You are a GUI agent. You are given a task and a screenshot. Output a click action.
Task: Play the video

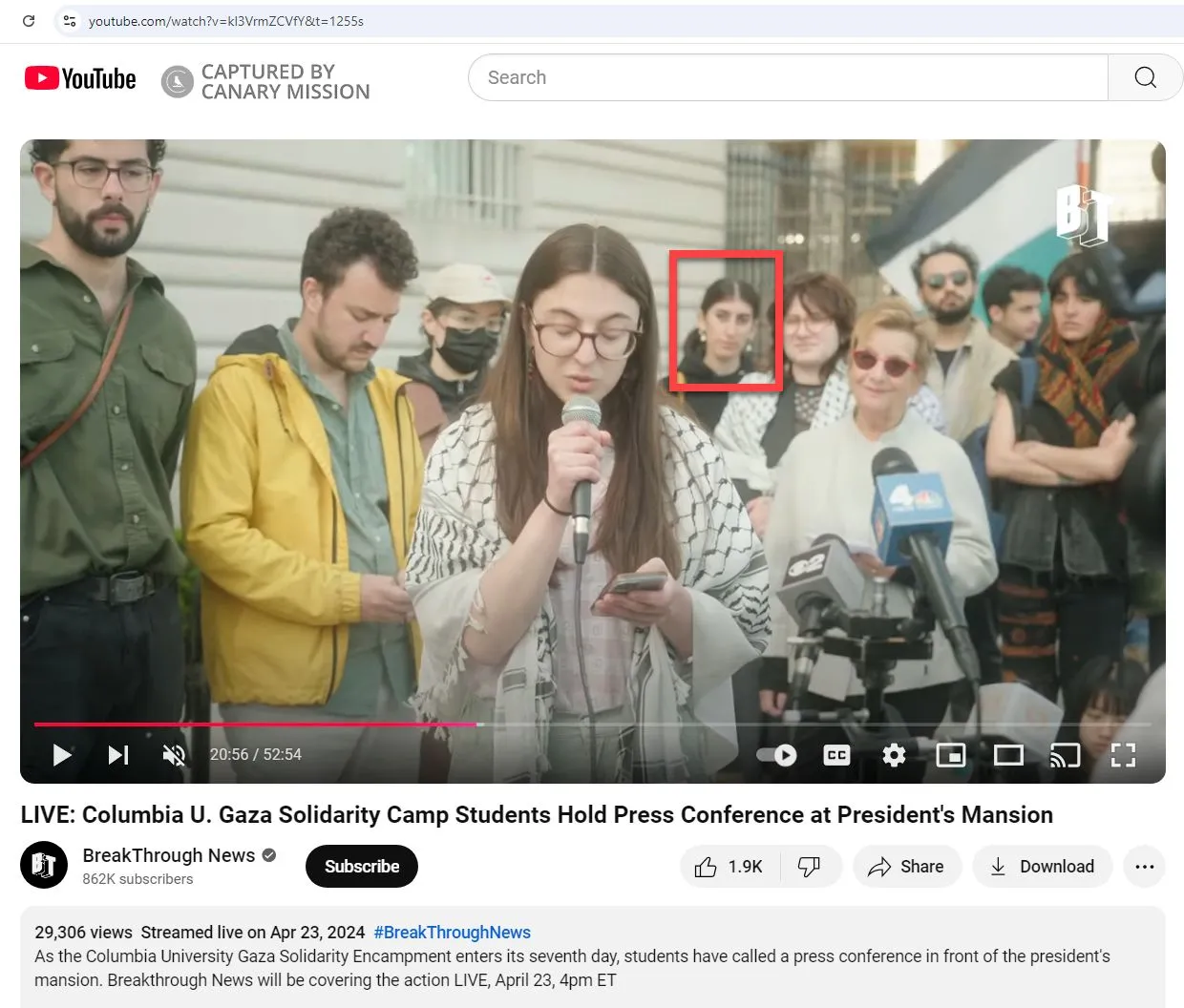(63, 754)
